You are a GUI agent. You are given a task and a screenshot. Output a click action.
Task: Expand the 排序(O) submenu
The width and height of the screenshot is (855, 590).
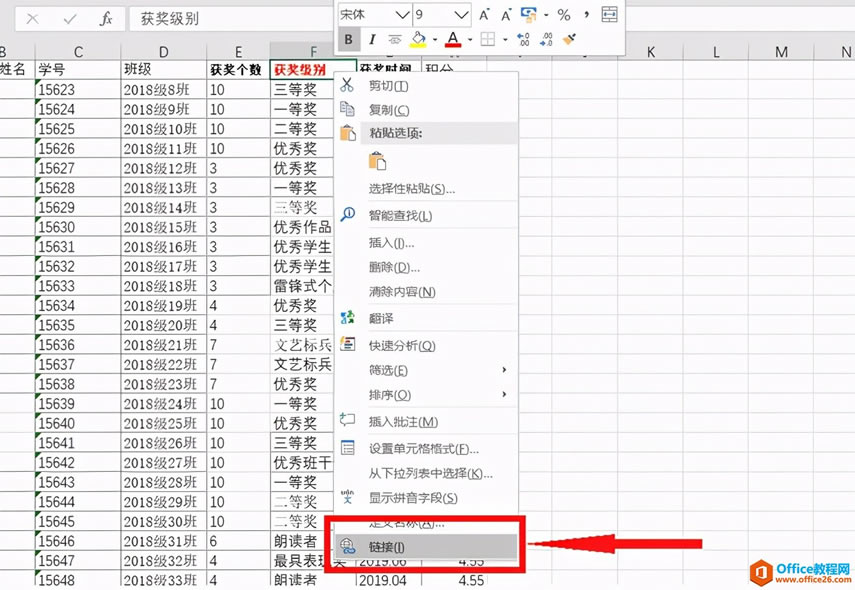(504, 394)
